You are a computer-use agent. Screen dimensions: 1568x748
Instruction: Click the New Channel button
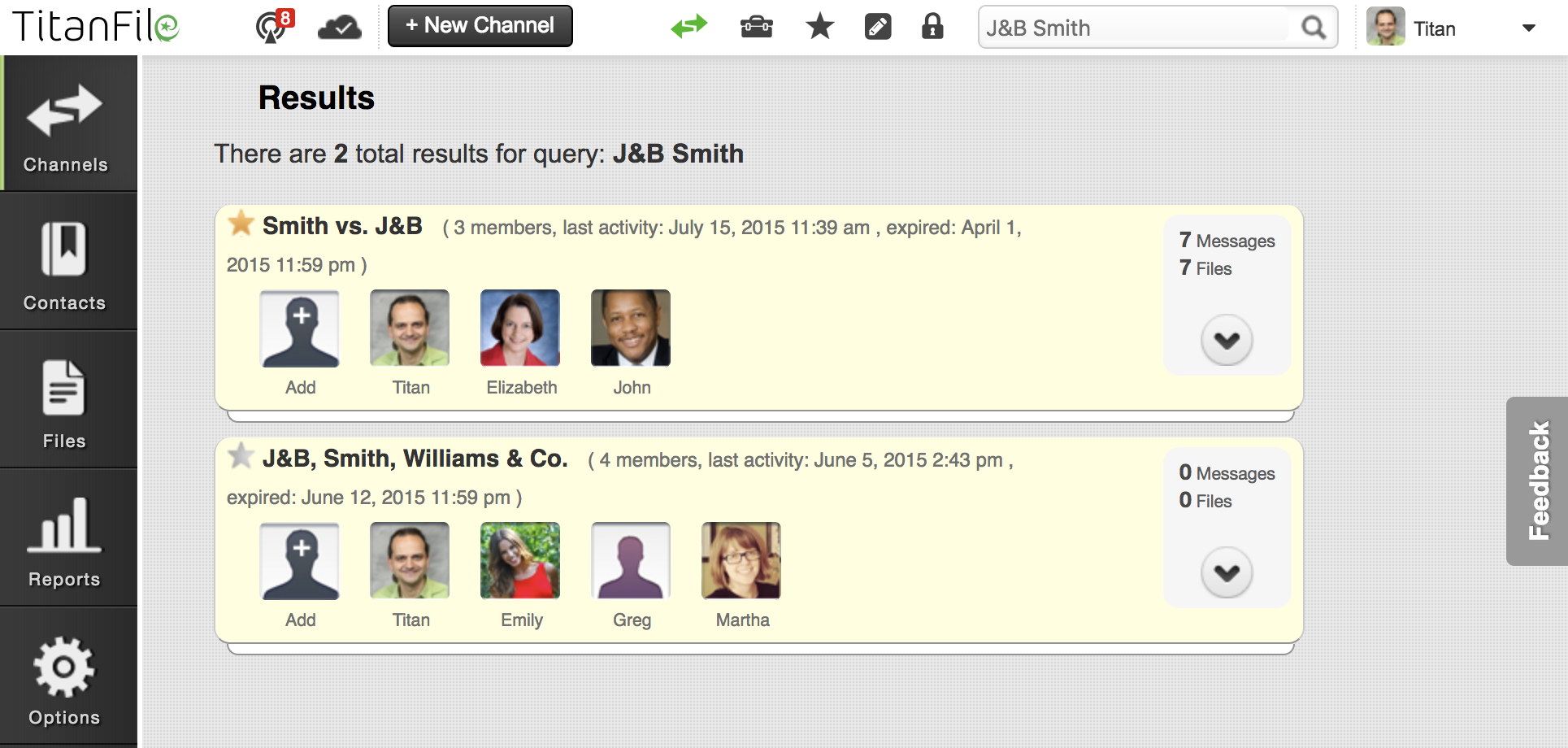480,26
